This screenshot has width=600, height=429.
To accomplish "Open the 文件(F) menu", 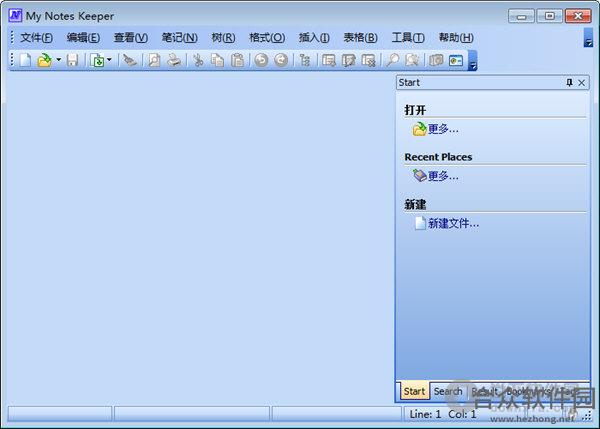I will pyautogui.click(x=36, y=38).
